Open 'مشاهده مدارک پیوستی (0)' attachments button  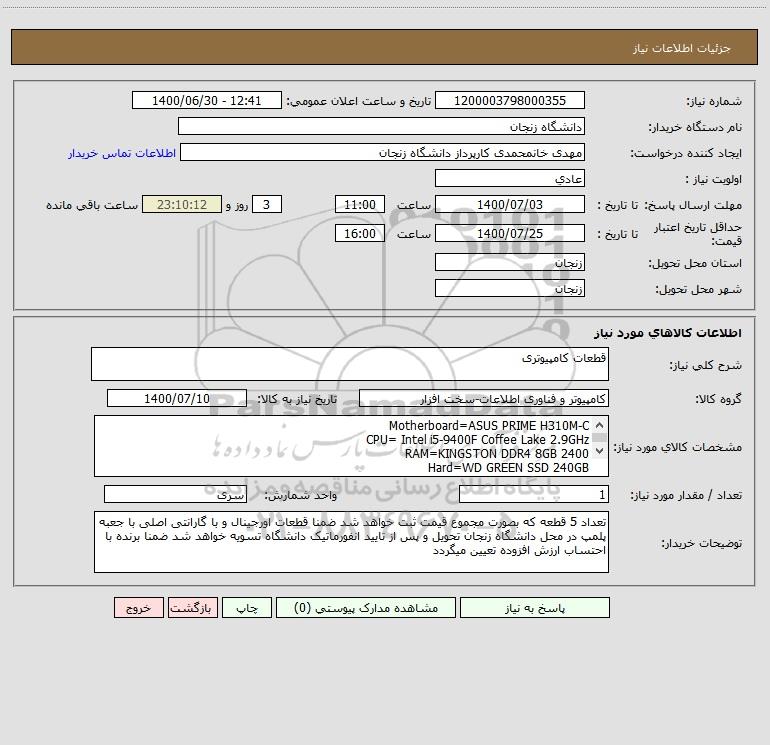click(x=366, y=608)
